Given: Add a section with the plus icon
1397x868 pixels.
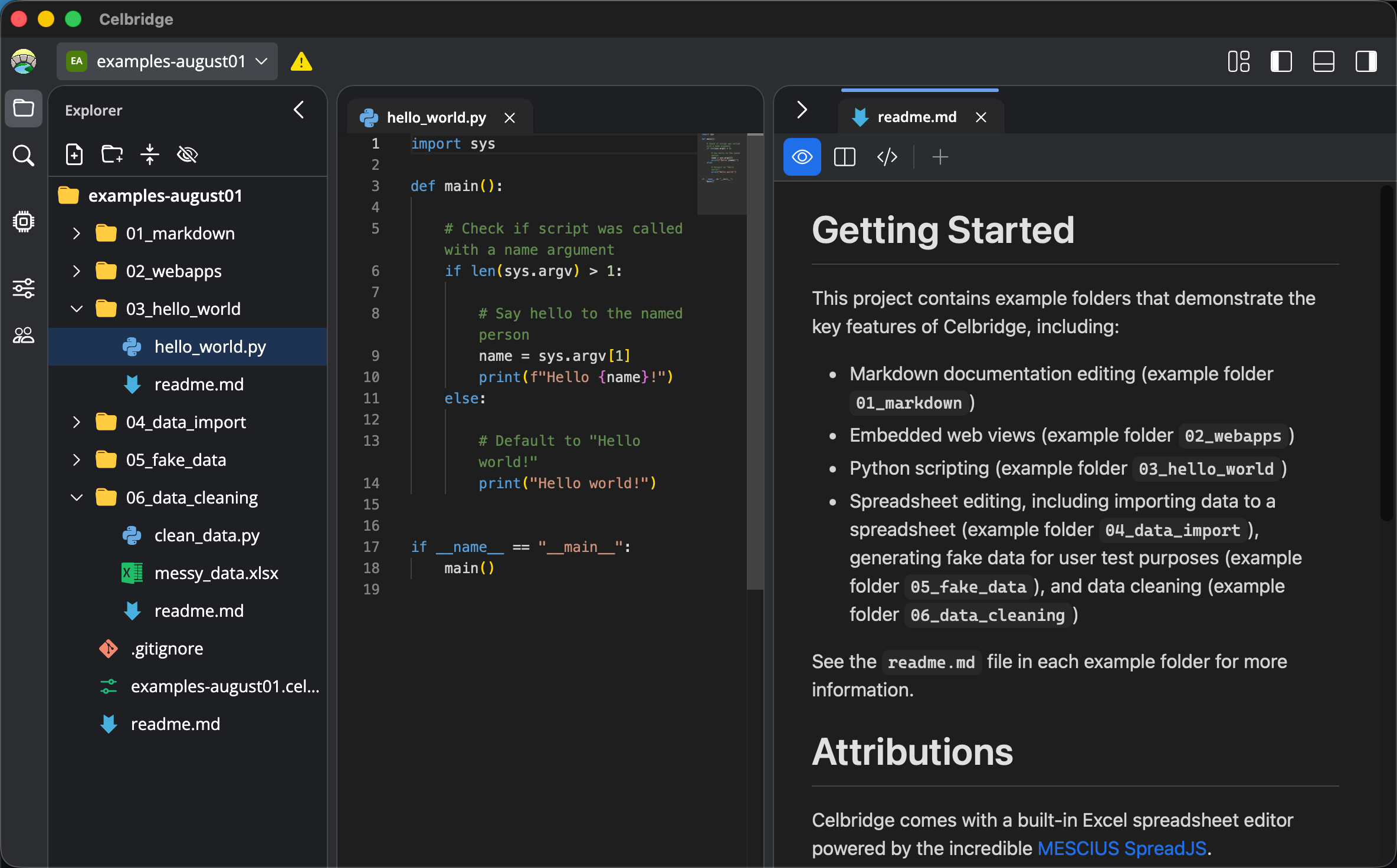Looking at the screenshot, I should pyautogui.click(x=940, y=157).
